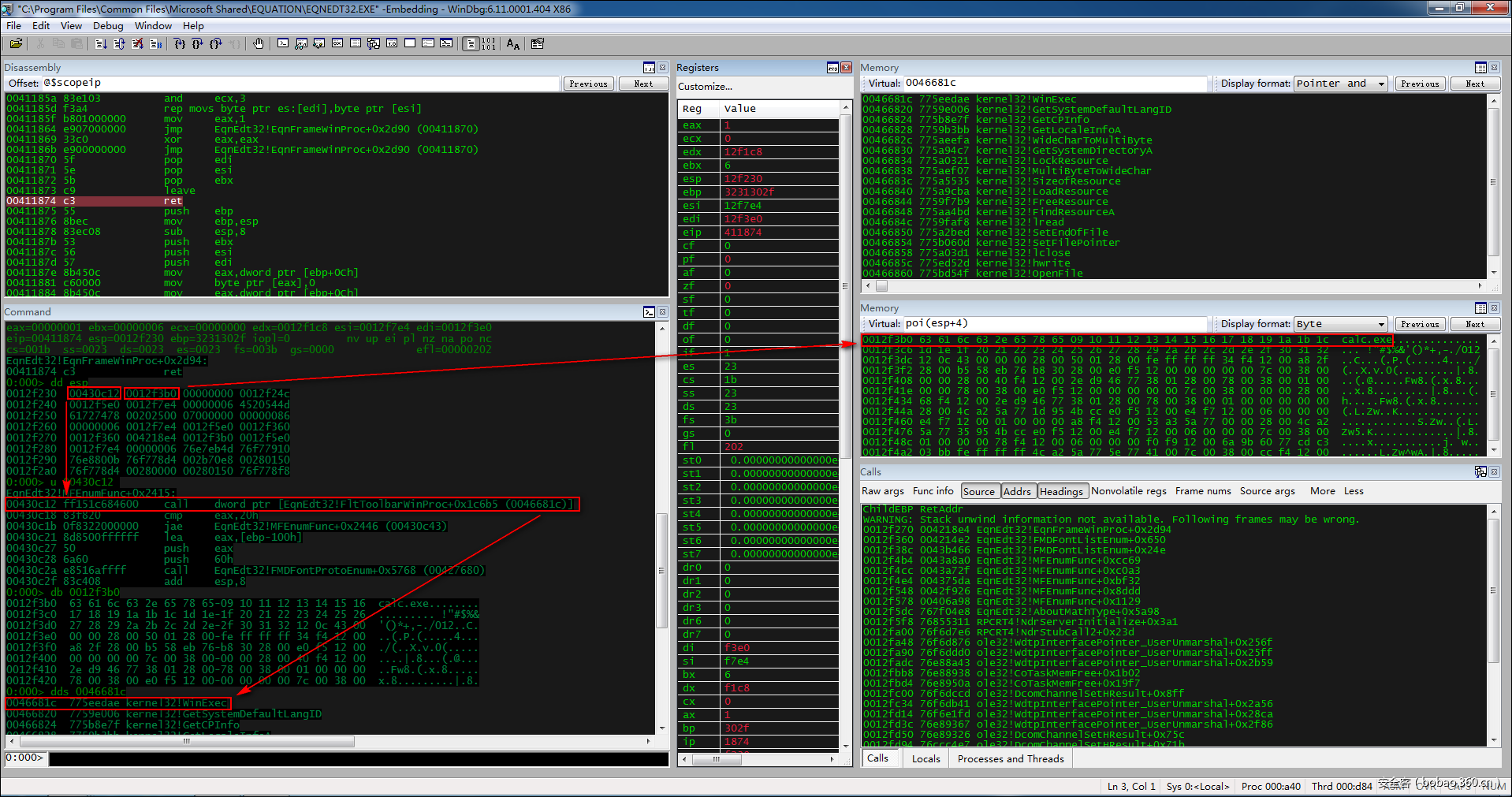
Task: Click the Restart debugging toolbar icon
Action: 120,44
